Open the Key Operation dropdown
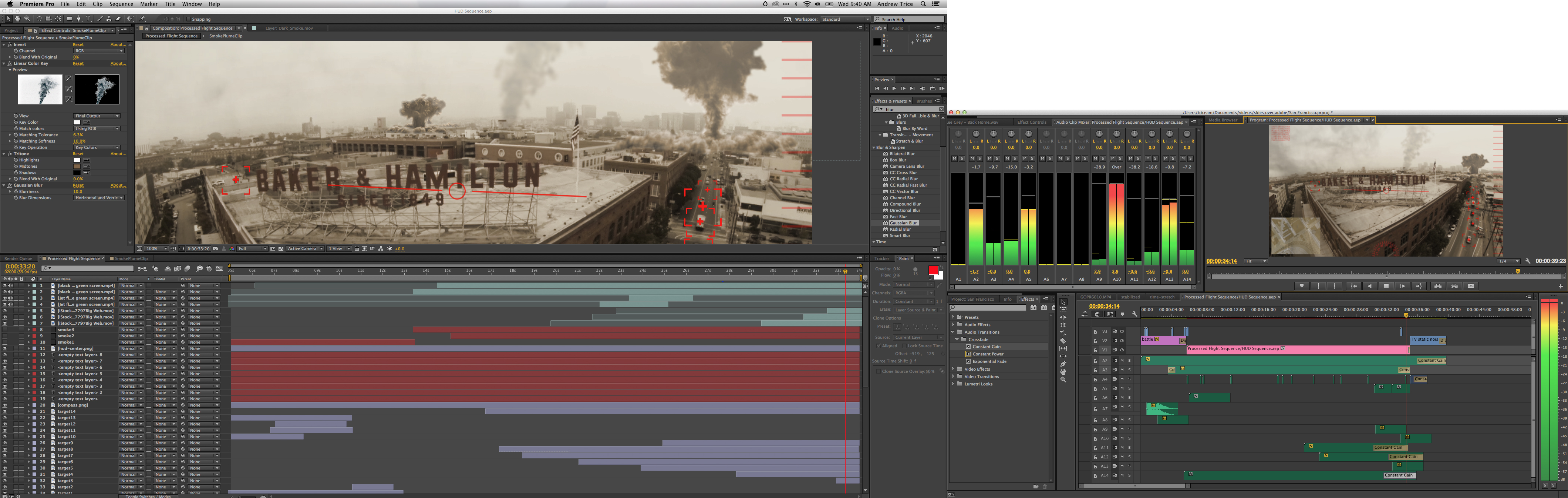 pos(97,147)
